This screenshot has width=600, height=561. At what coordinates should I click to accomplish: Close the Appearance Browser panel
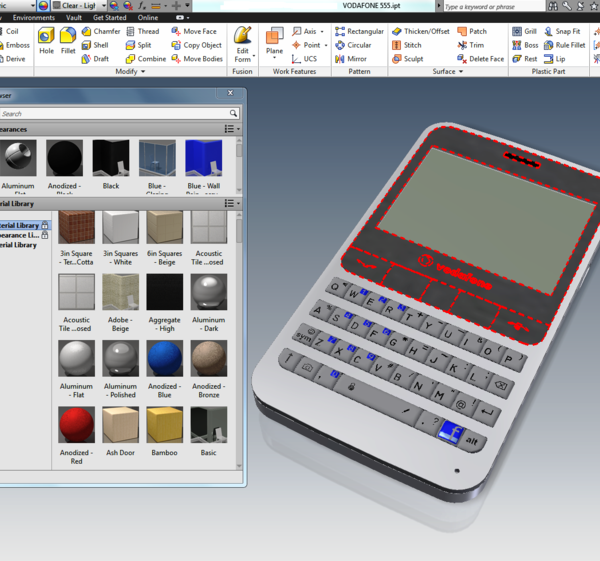coord(230,93)
